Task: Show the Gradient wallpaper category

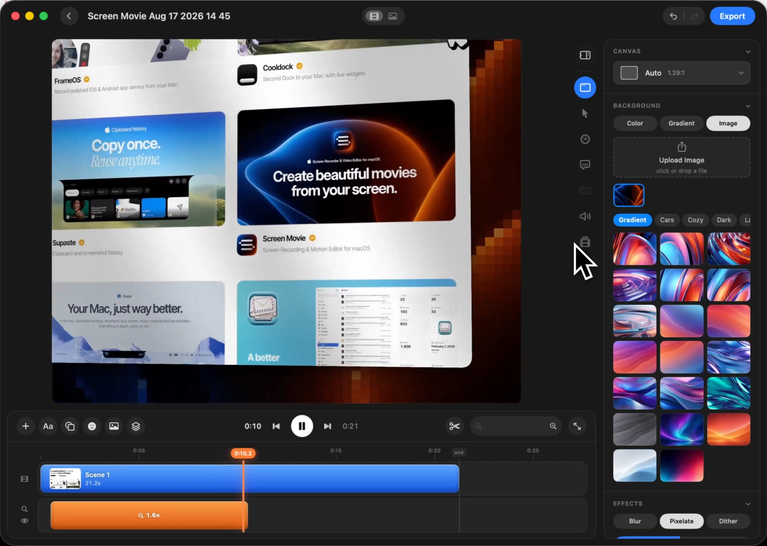Action: (632, 220)
